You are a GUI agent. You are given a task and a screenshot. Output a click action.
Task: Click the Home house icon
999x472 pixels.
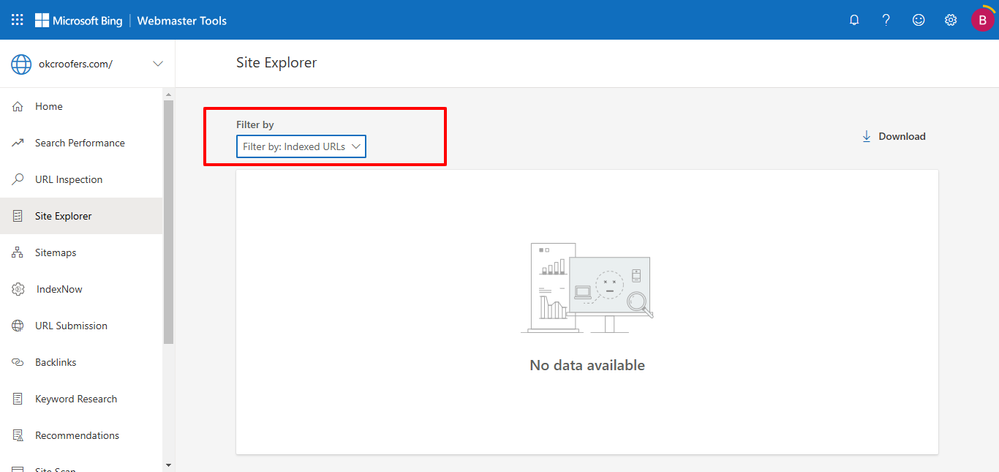[18, 106]
